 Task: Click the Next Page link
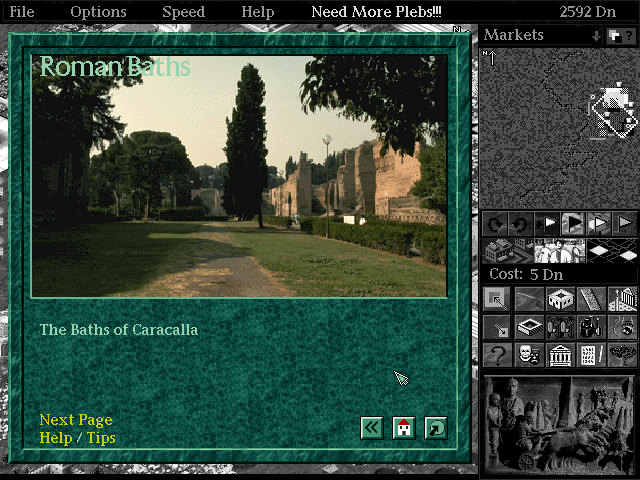pos(76,420)
